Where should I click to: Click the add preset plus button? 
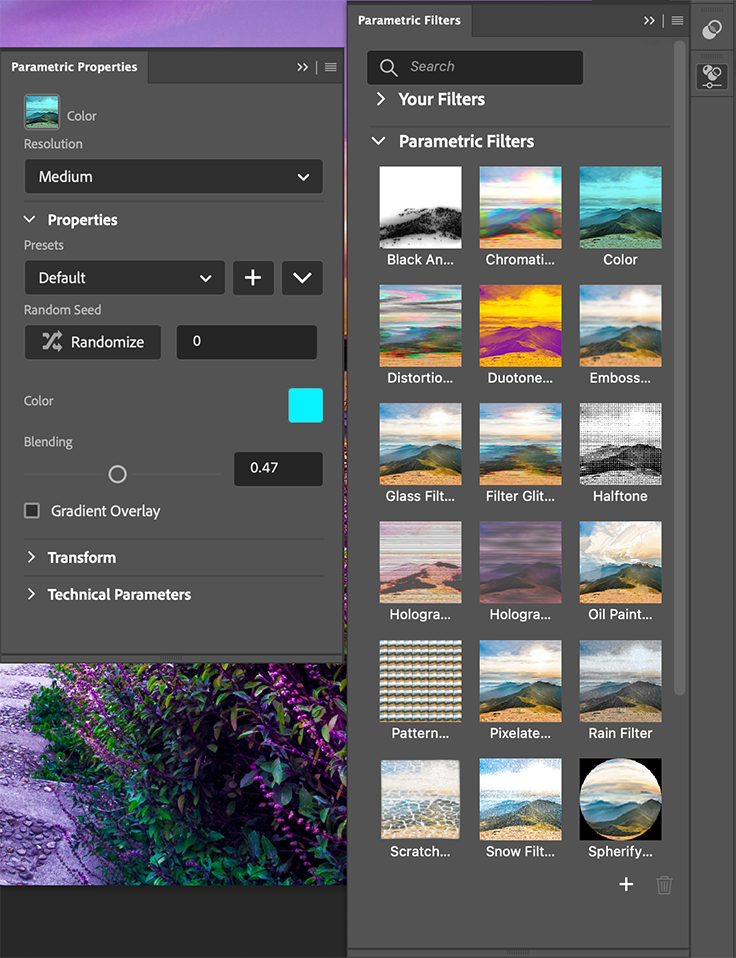253,278
